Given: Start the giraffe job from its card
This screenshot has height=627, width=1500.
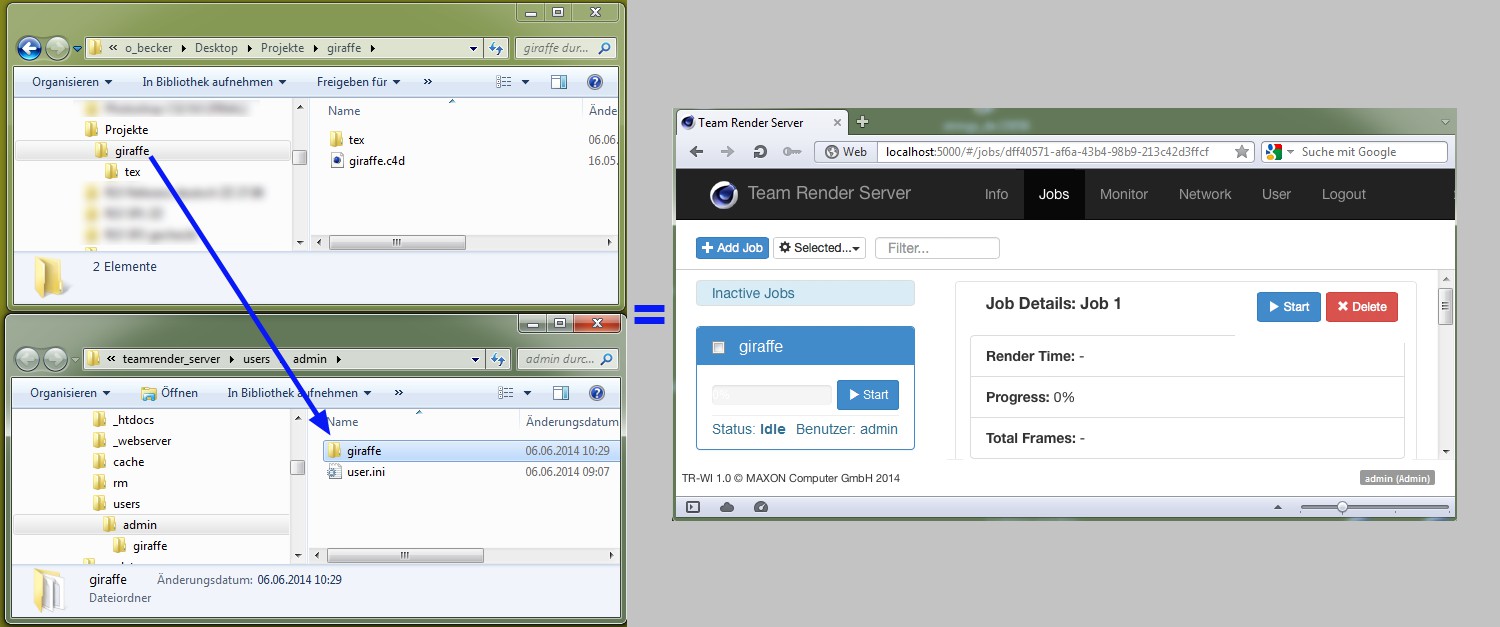Looking at the screenshot, I should [x=868, y=395].
